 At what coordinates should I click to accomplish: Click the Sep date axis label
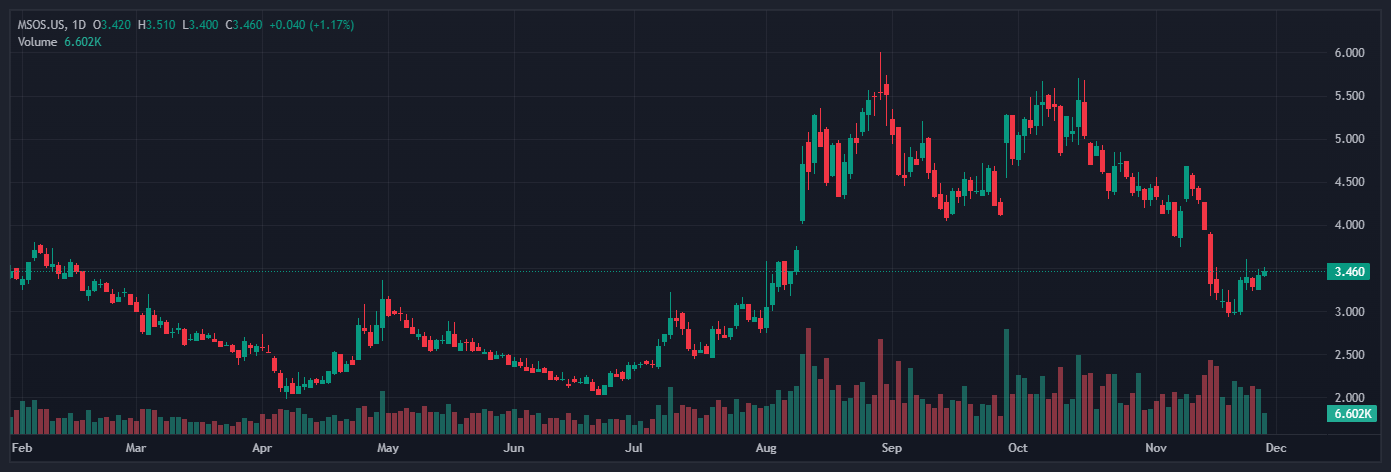(892, 450)
